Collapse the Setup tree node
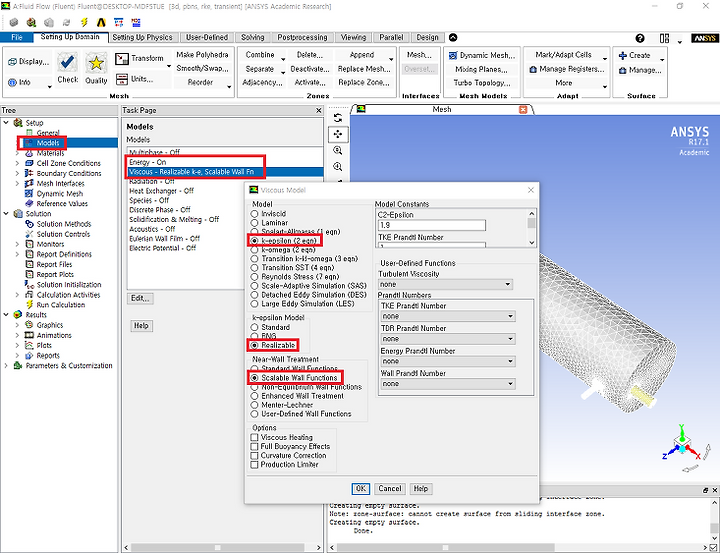This screenshot has height=553, width=720. tap(6, 123)
